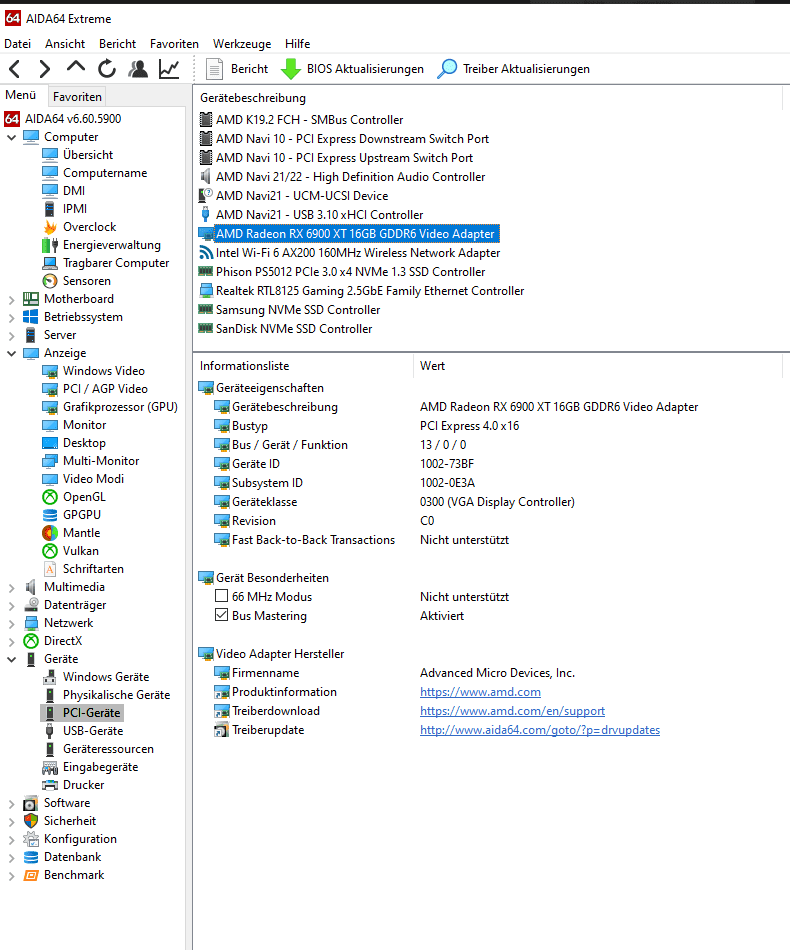Refresh the page with the reload icon
The image size is (790, 950).
[107, 69]
